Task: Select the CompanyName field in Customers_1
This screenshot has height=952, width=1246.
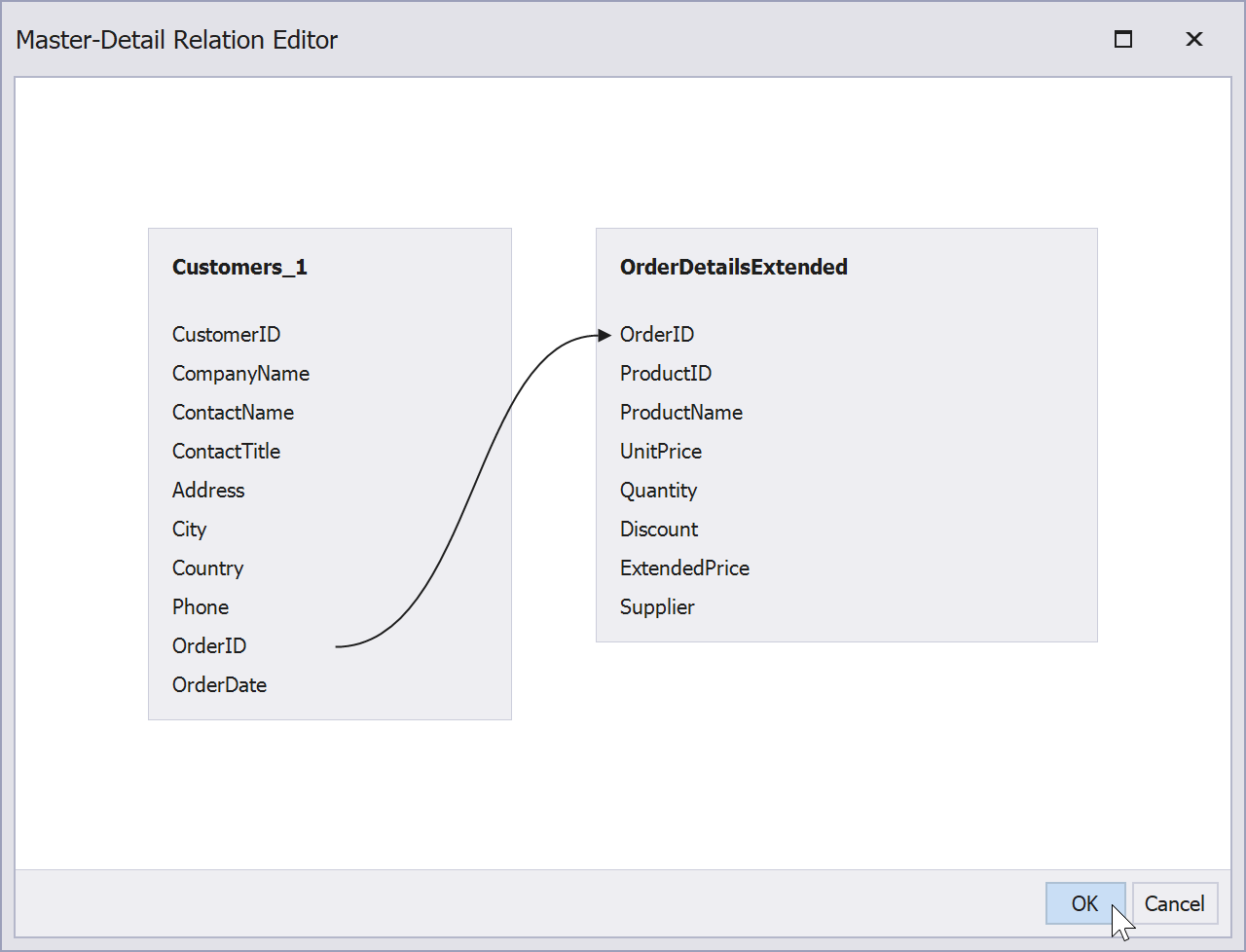Action: [x=240, y=373]
